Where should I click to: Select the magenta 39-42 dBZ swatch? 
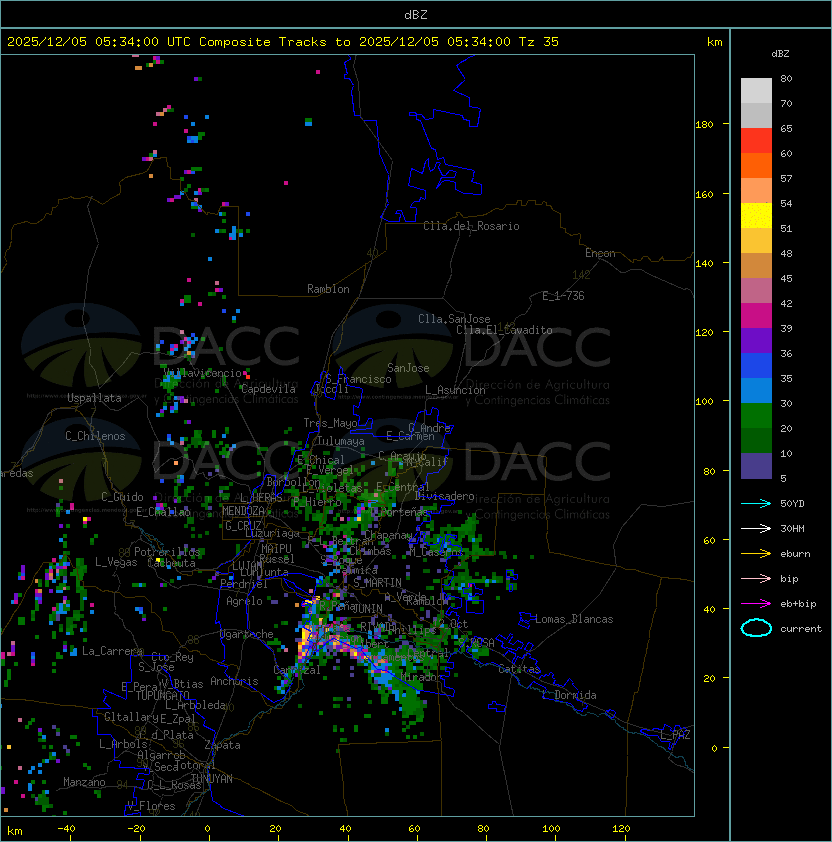point(756,316)
